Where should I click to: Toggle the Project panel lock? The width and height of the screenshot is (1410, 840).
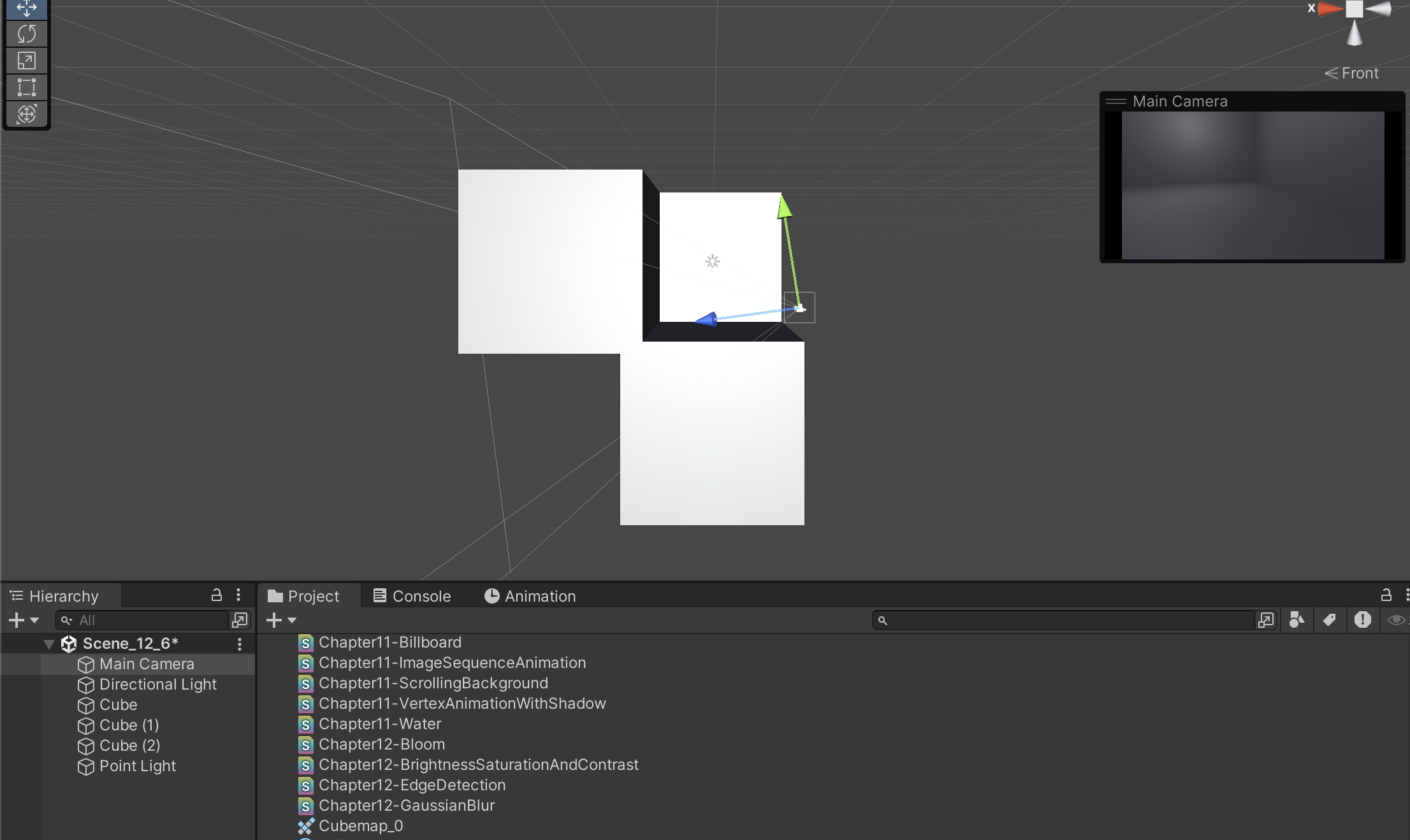coord(1386,595)
